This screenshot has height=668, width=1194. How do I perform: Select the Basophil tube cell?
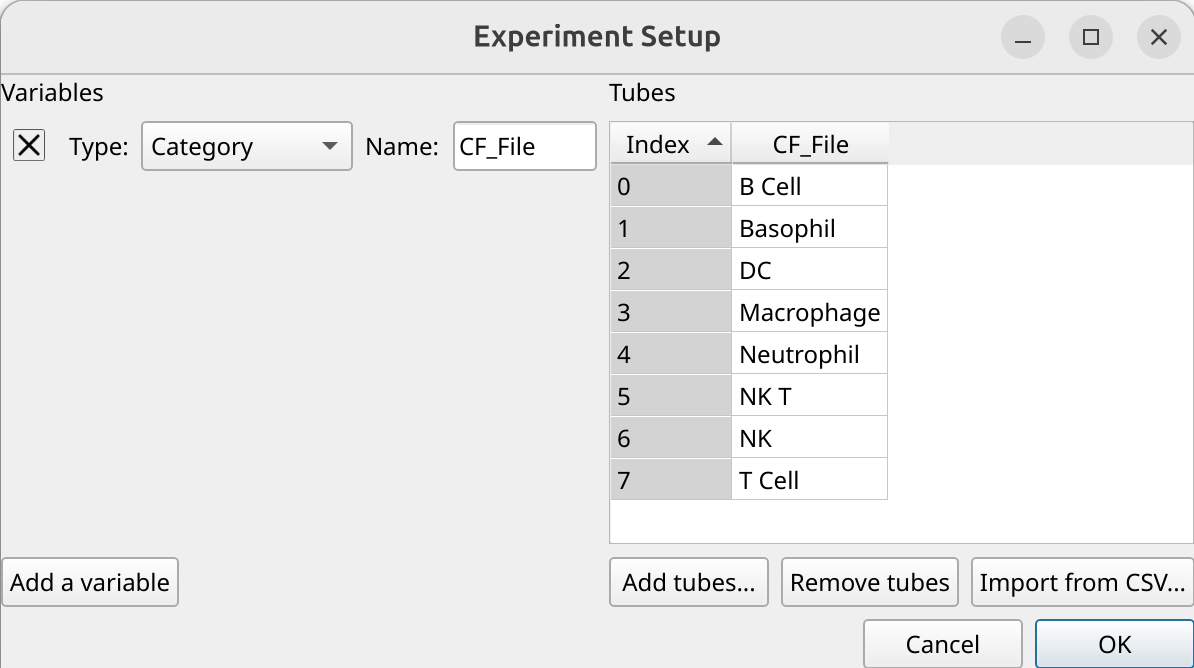(x=809, y=229)
